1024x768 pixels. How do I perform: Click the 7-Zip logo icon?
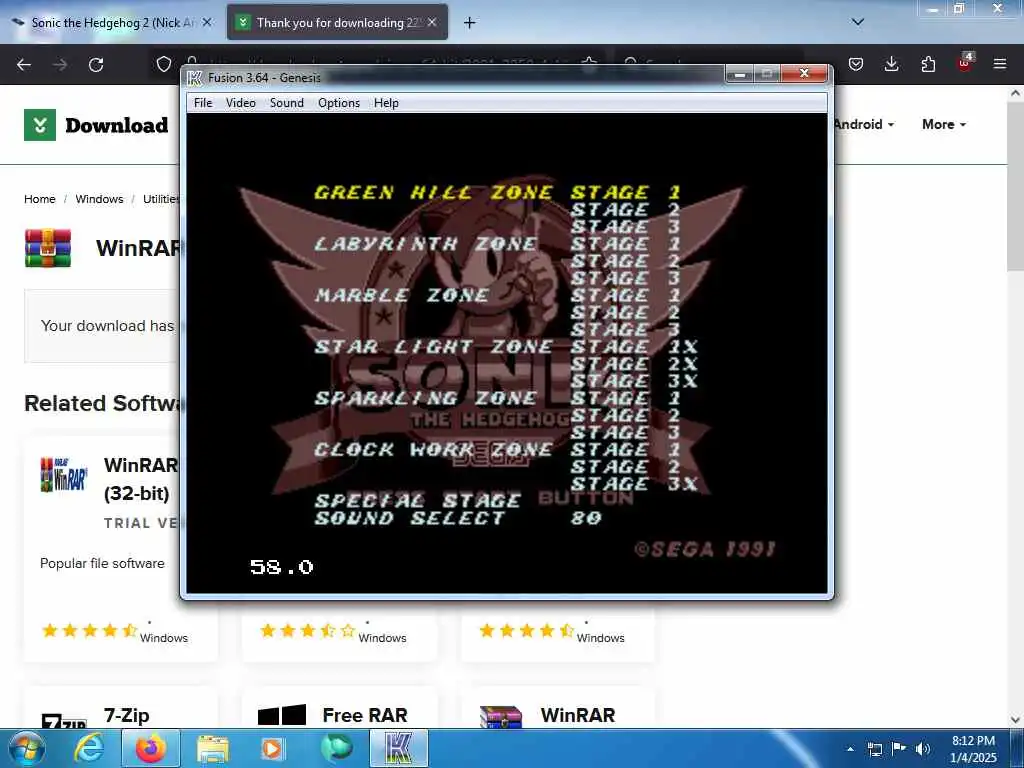pyautogui.click(x=63, y=720)
